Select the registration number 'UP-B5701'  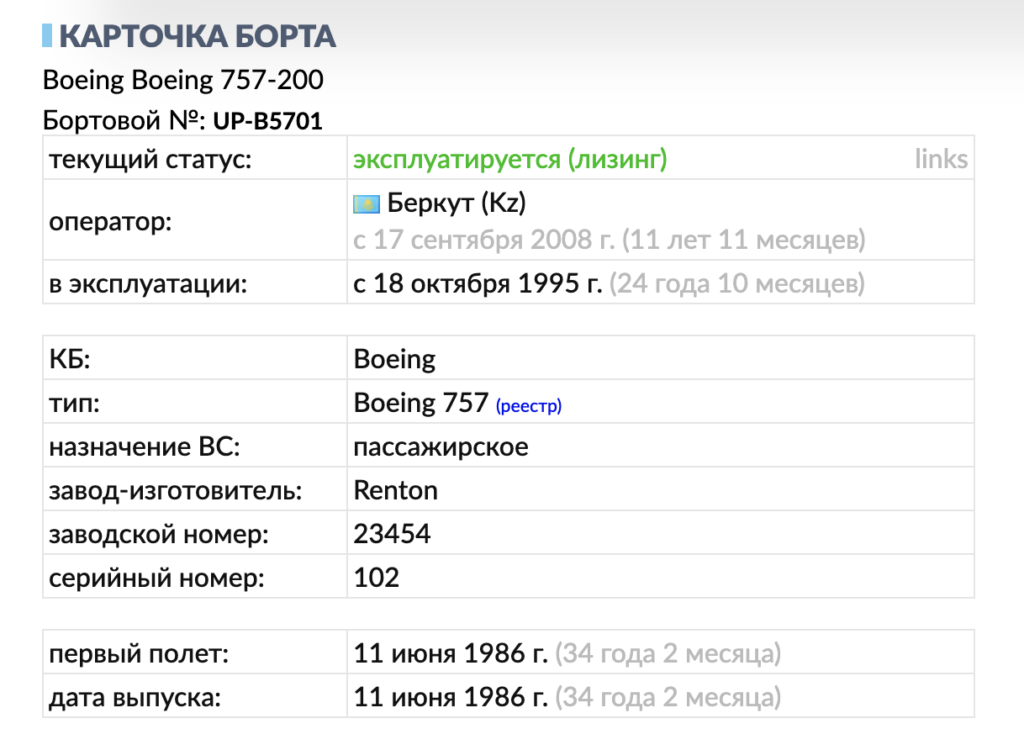click(268, 121)
